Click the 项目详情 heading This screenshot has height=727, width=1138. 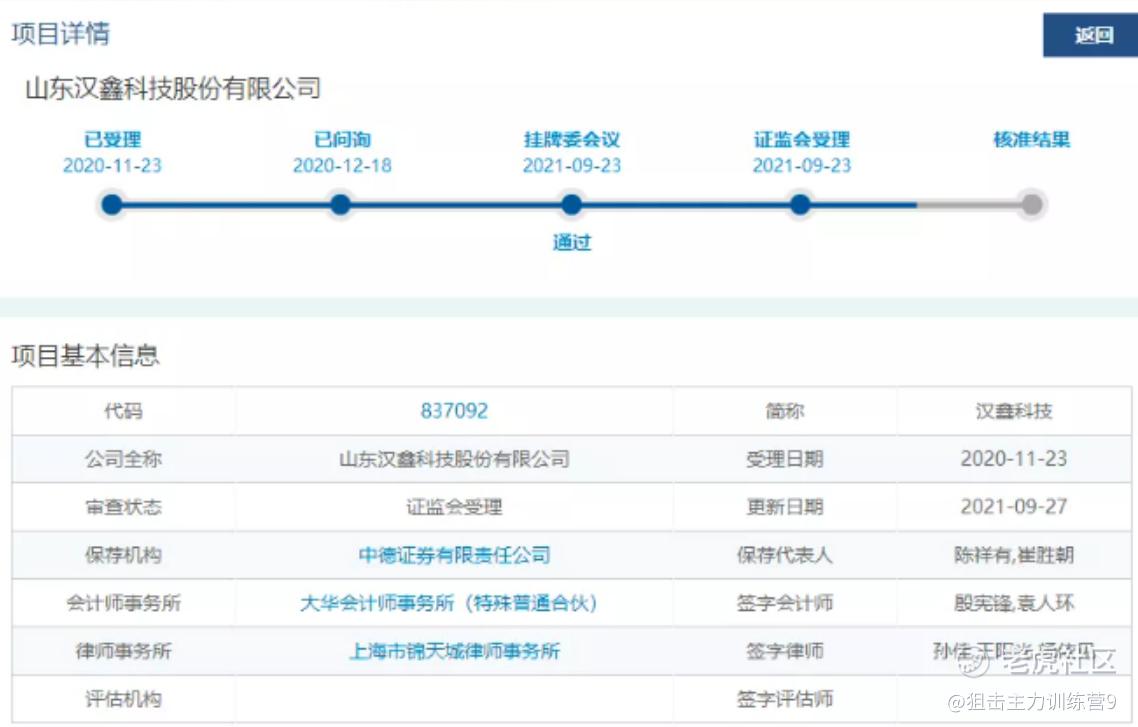tap(60, 33)
